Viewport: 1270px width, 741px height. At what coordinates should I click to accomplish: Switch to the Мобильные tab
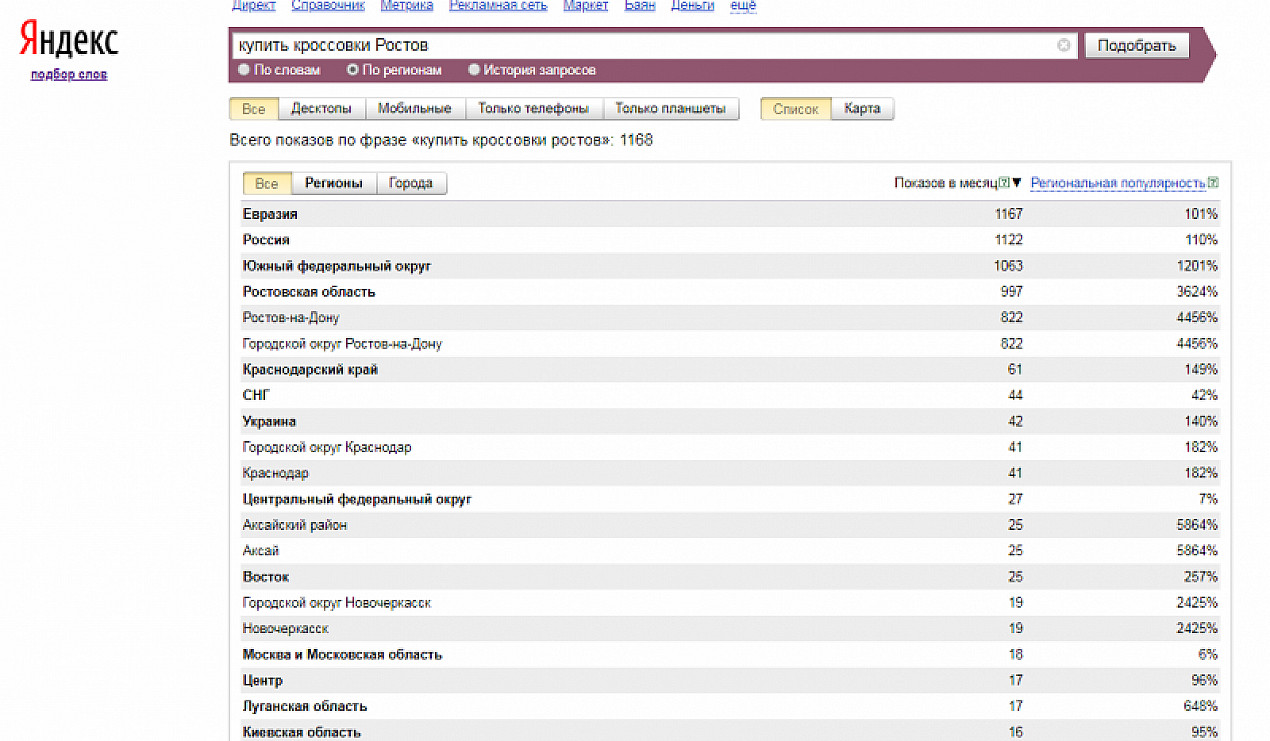coord(415,109)
